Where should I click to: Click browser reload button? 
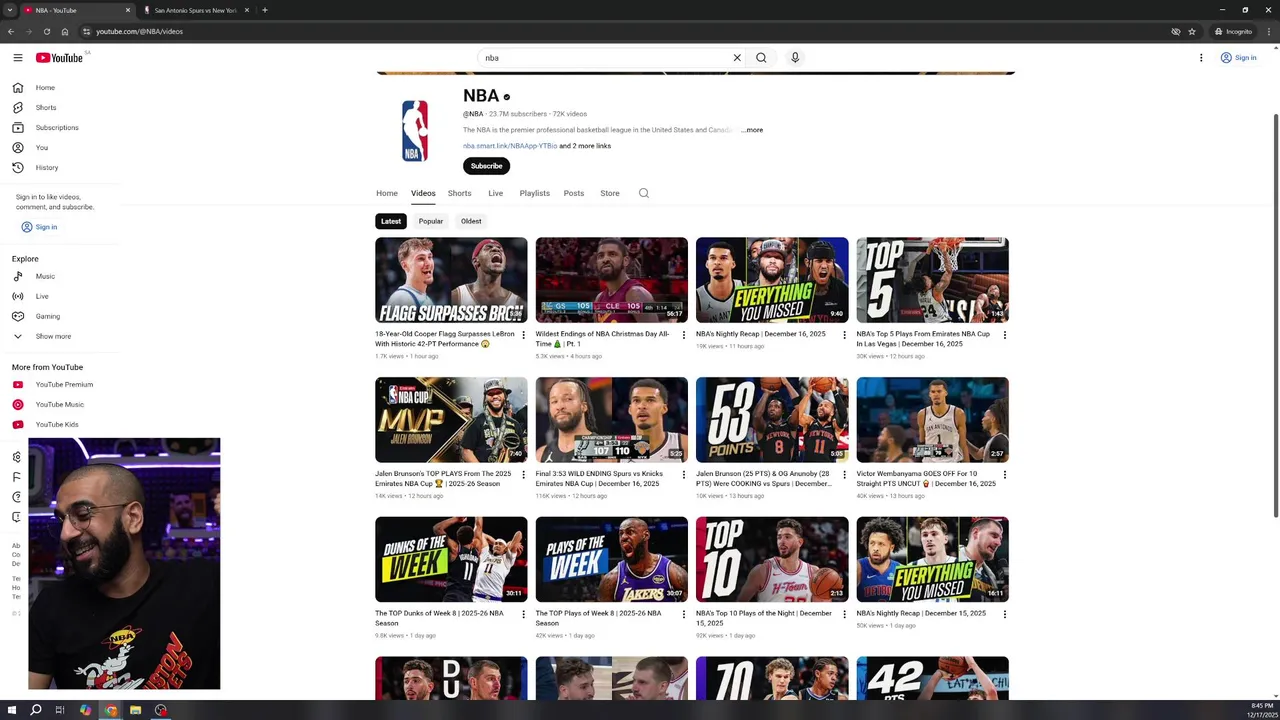pos(46,31)
